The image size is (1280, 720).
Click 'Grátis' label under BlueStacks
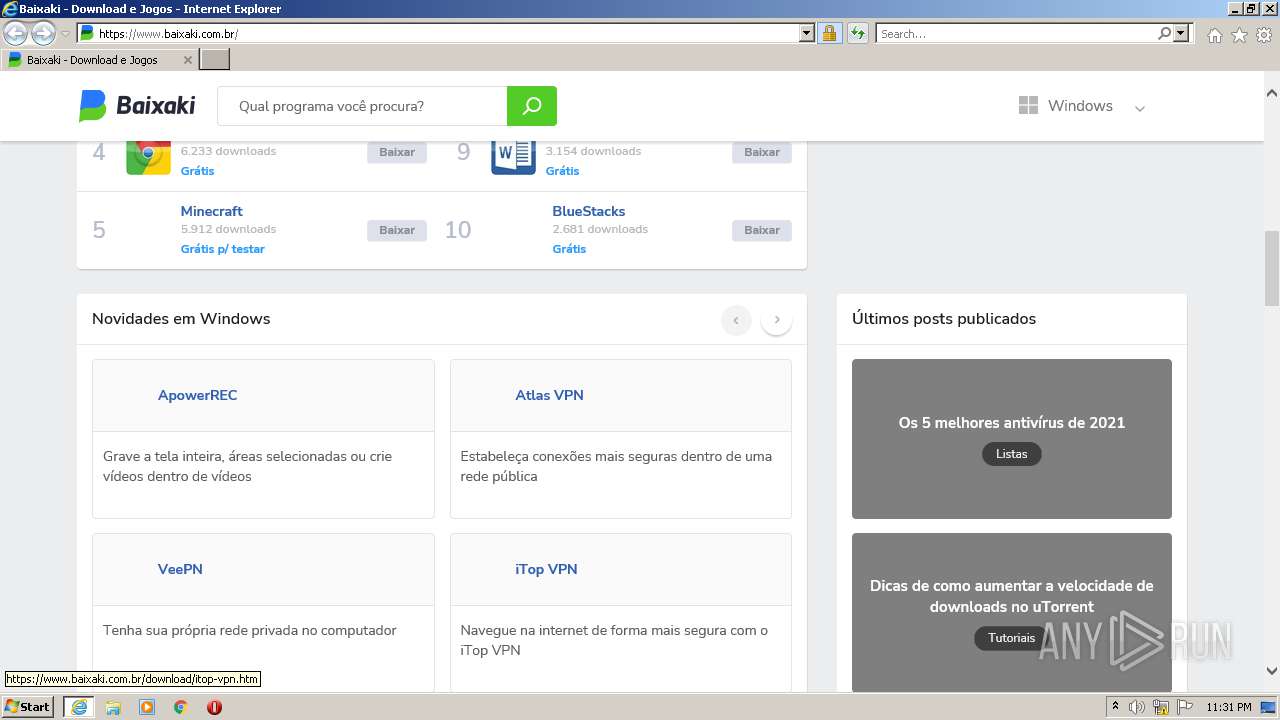tap(569, 249)
